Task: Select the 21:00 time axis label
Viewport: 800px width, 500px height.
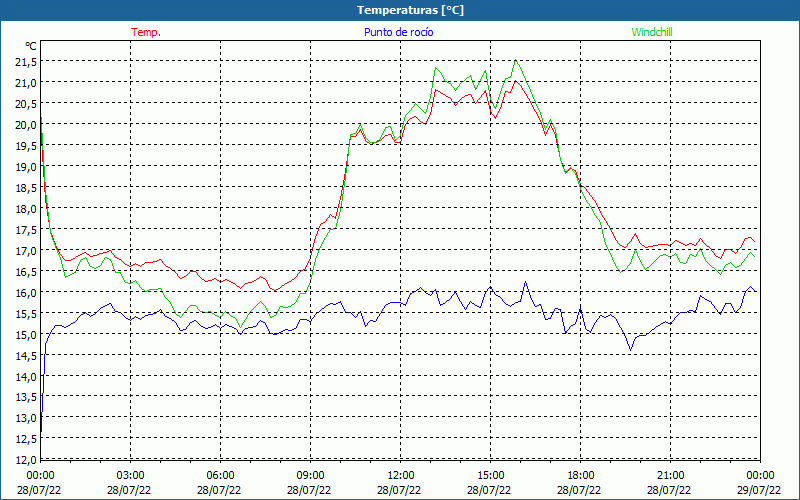Action: pos(670,475)
